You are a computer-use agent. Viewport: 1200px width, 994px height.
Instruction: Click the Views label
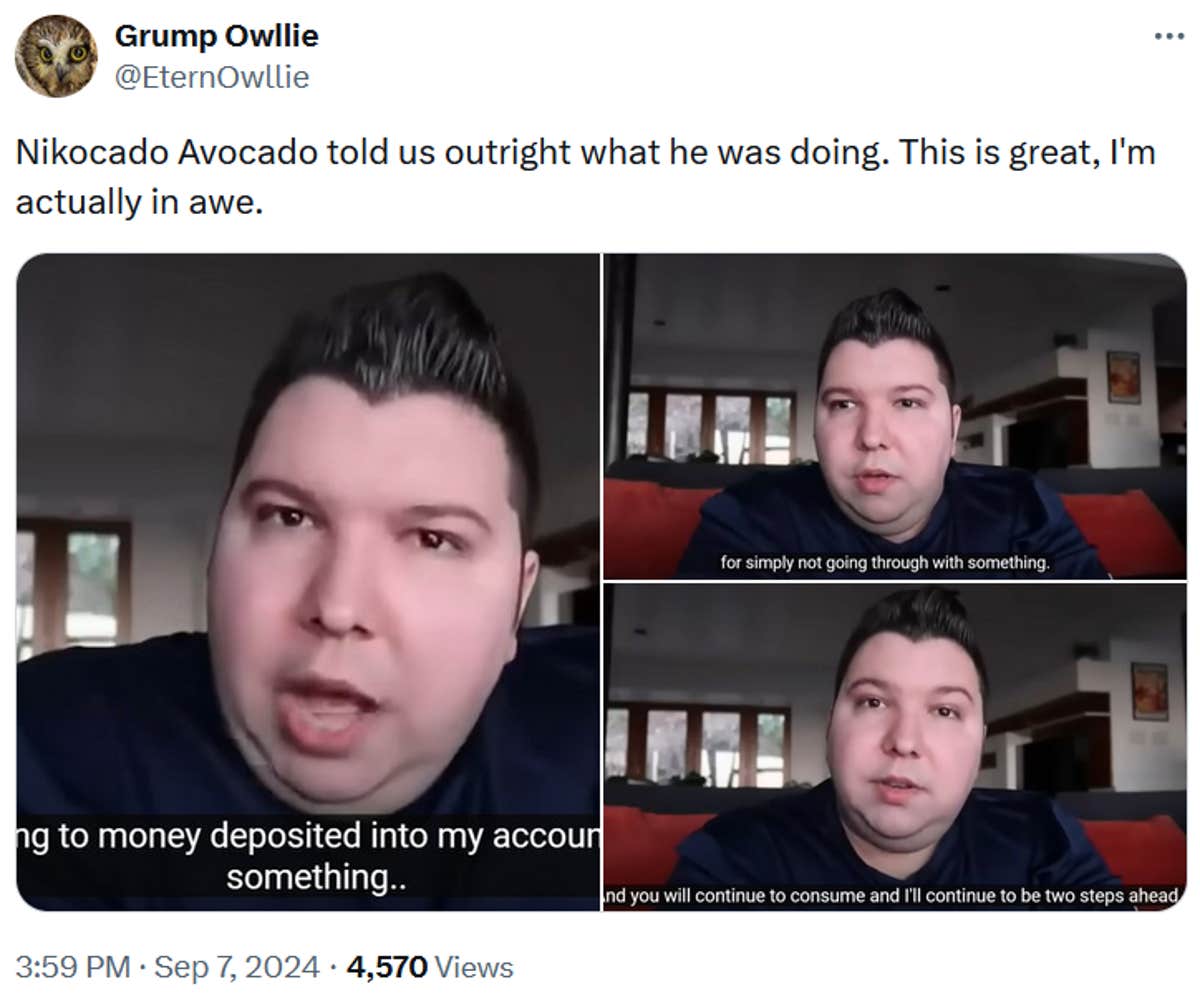tap(474, 967)
